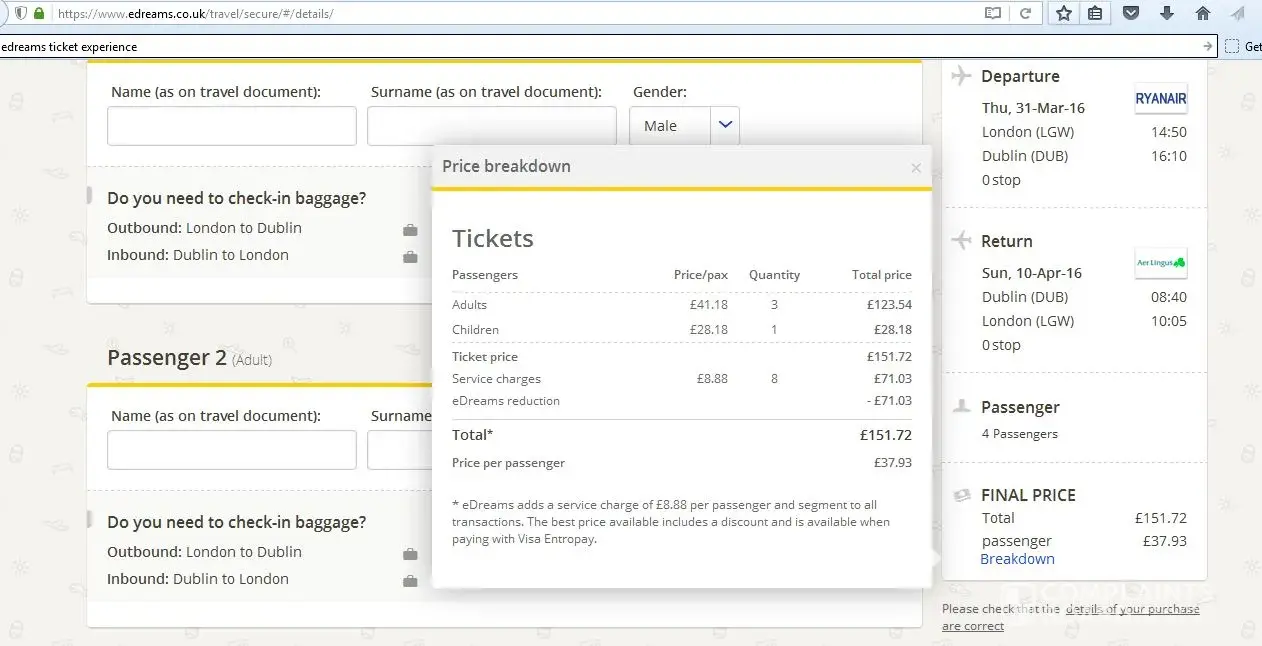Image resolution: width=1262 pixels, height=646 pixels.
Task: Reload the page with refresh icon
Action: point(1025,14)
